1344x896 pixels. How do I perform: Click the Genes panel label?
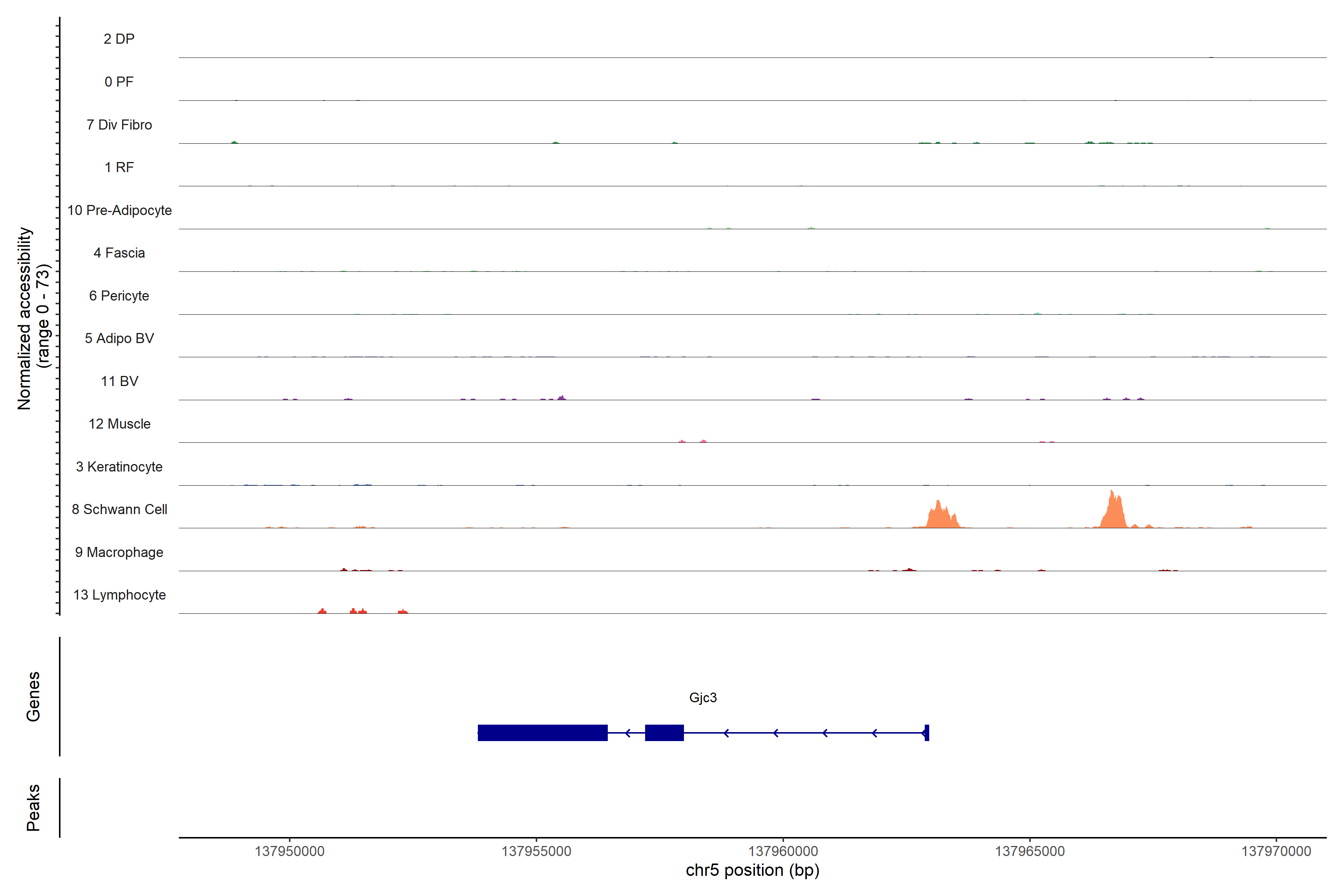(x=33, y=697)
